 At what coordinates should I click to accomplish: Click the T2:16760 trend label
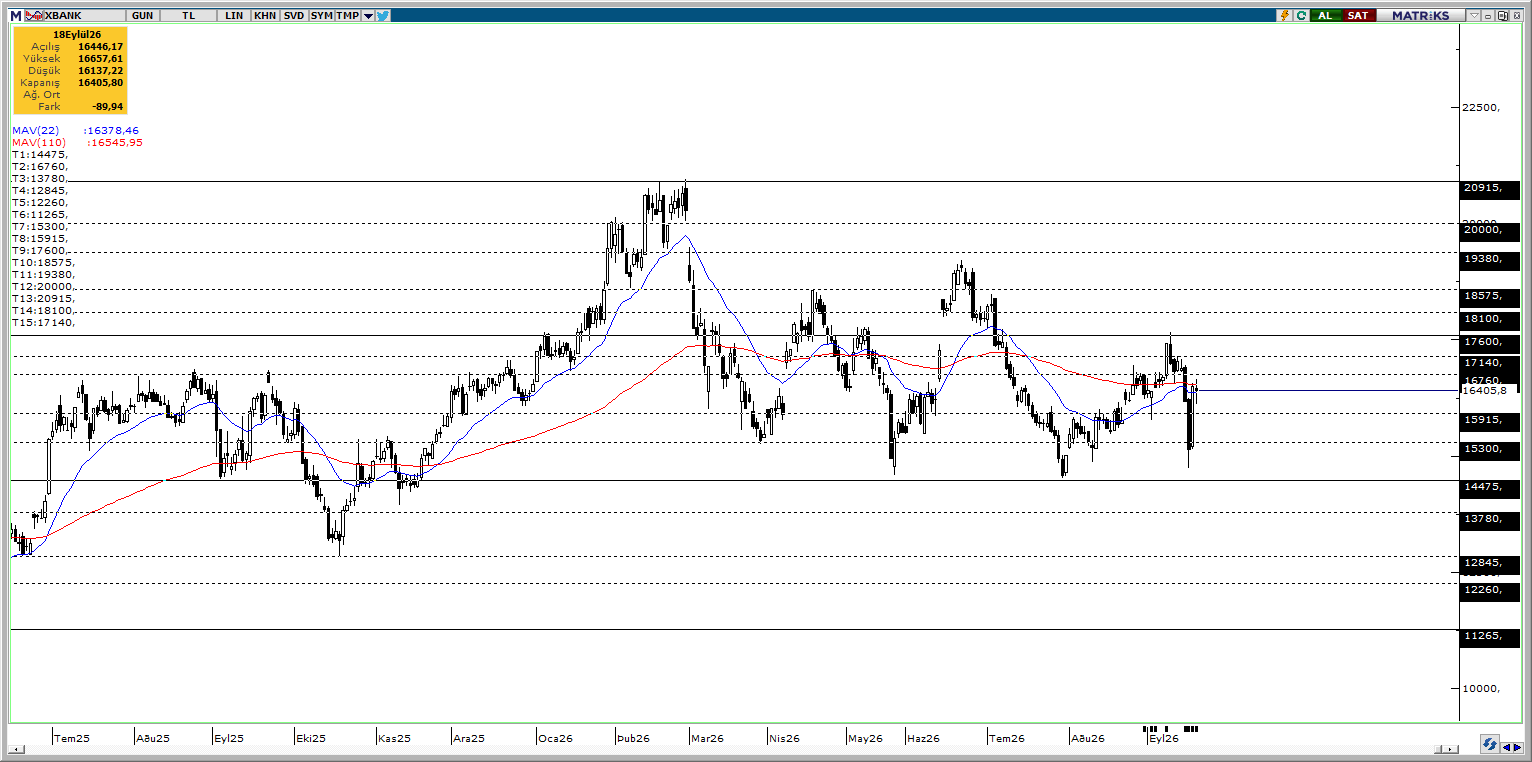coord(39,167)
